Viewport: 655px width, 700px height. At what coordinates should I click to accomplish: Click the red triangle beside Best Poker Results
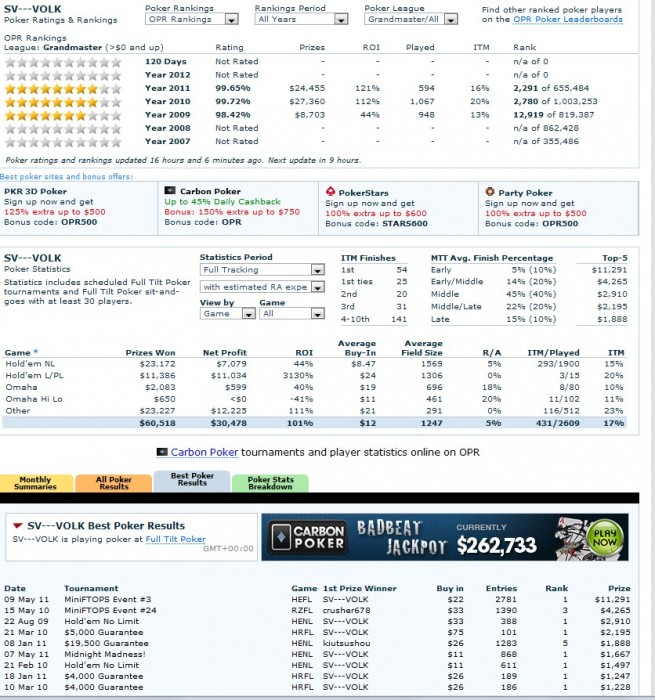coord(18,525)
